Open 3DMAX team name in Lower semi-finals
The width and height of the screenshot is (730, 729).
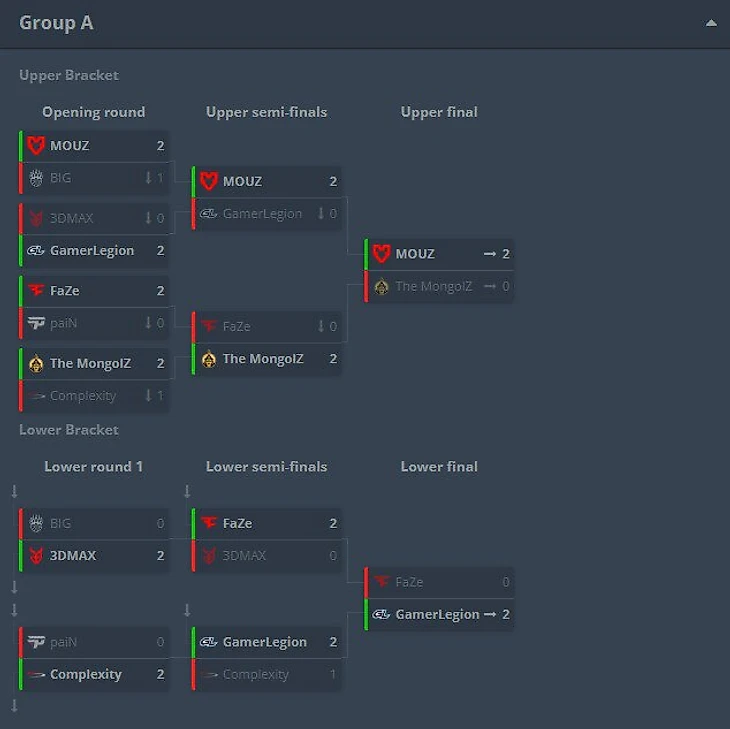244,556
